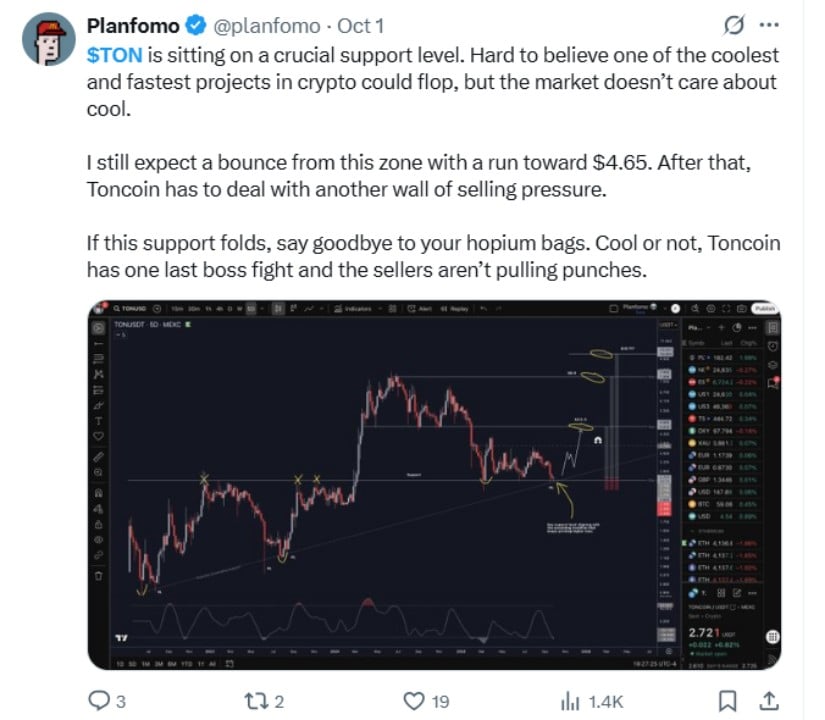Click the Publish button on the chart

(x=766, y=309)
